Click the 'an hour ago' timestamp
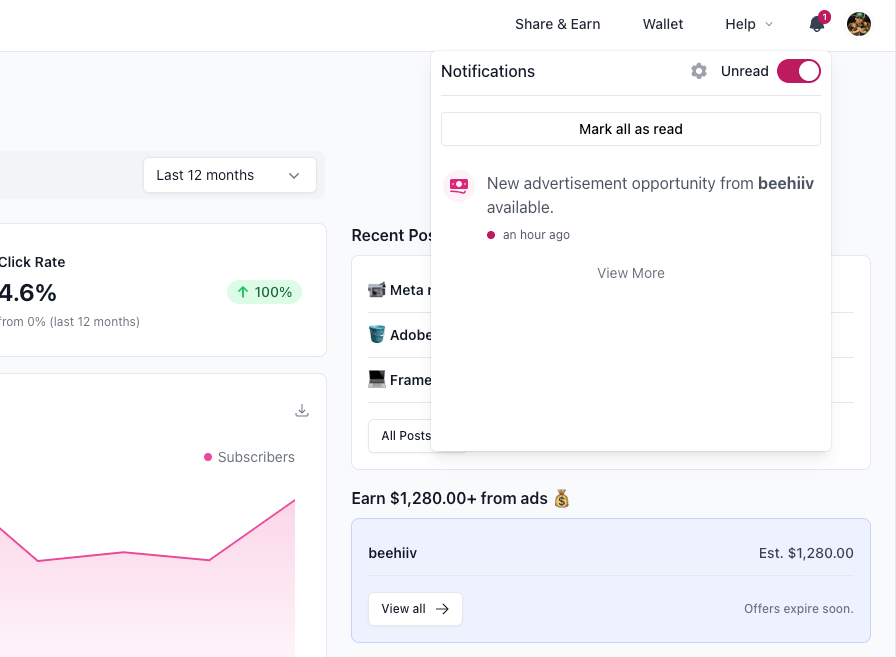This screenshot has height=657, width=896. [536, 235]
